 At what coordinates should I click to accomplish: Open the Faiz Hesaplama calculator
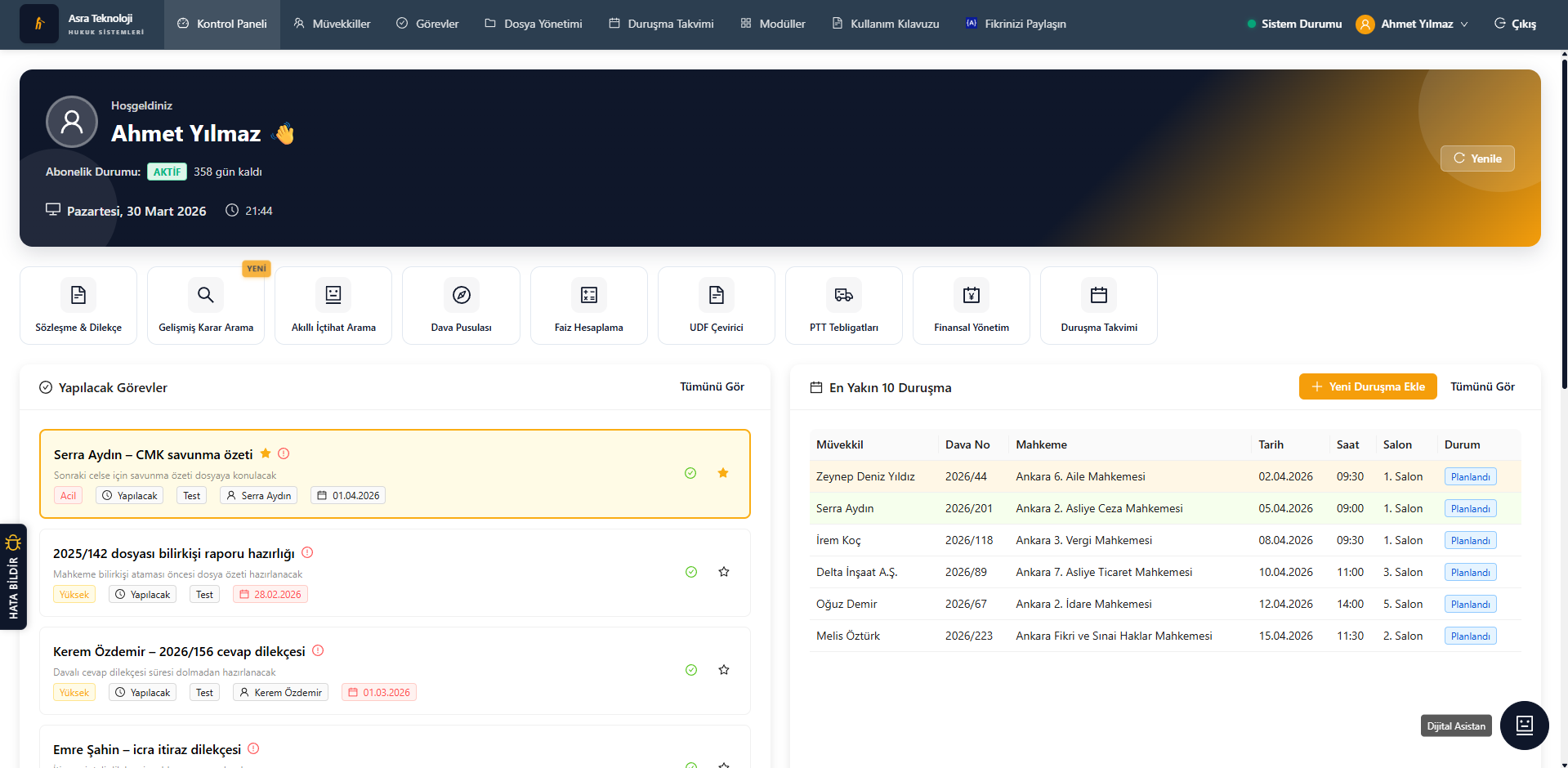tap(588, 306)
